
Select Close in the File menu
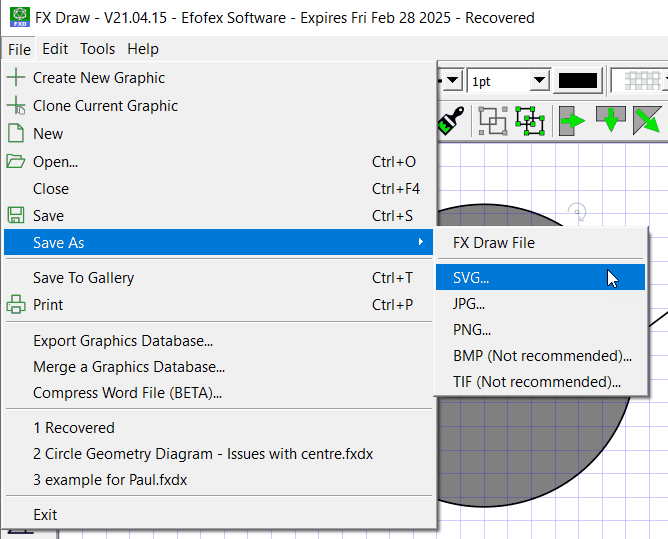pos(218,189)
